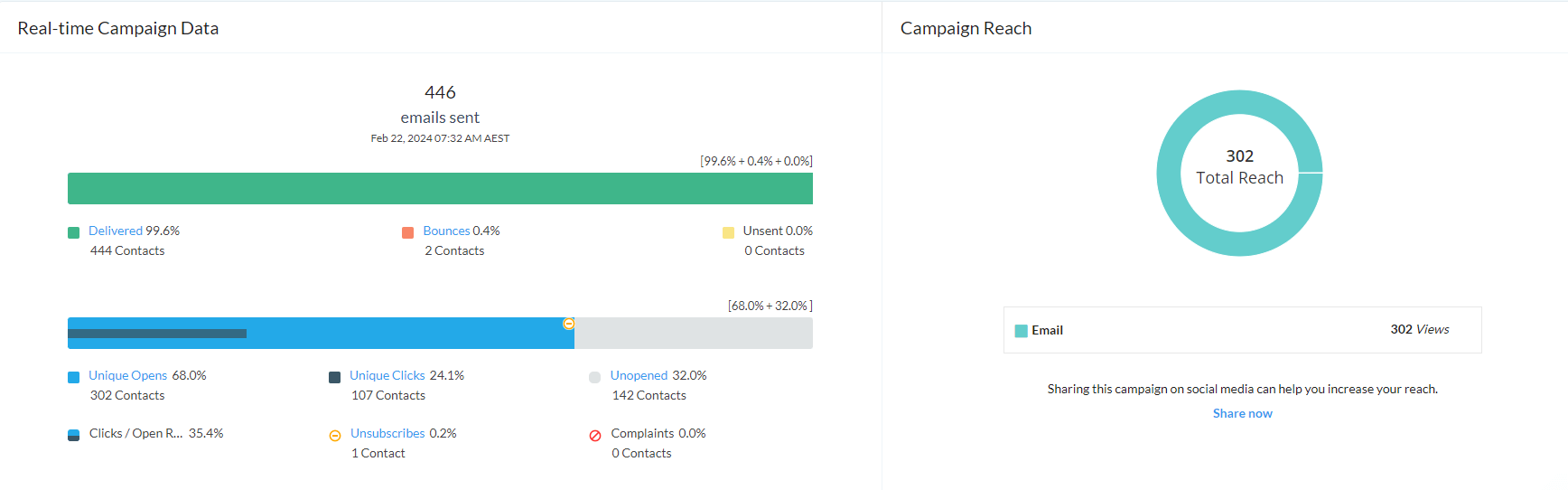Click the Clicks / Open Rate legend icon
The height and width of the screenshot is (490, 1568).
tap(74, 435)
